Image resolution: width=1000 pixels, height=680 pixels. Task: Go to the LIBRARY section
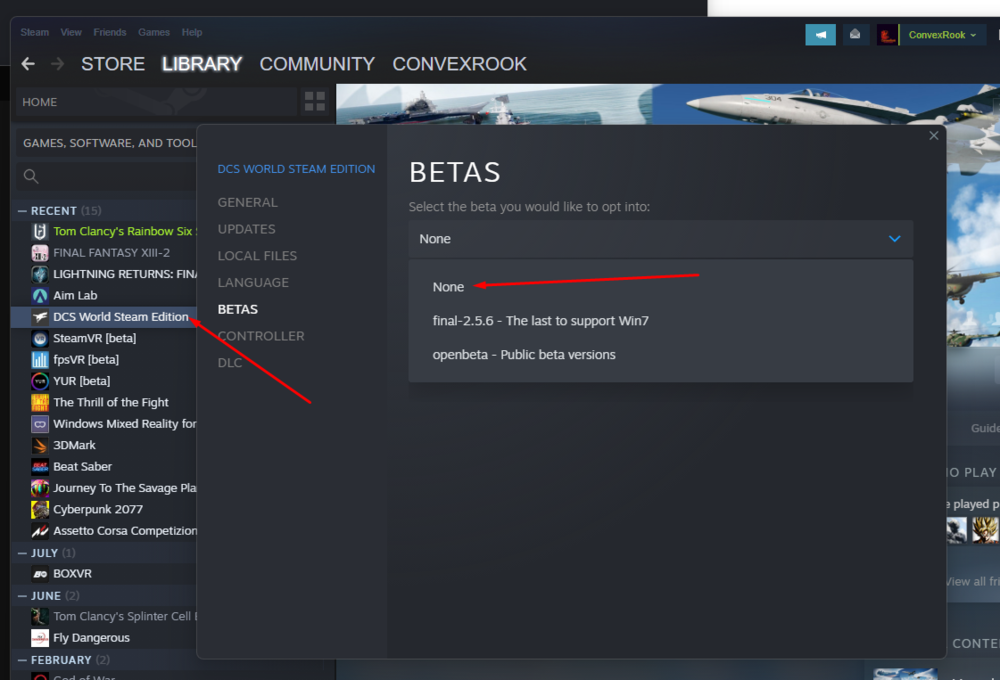[x=202, y=64]
